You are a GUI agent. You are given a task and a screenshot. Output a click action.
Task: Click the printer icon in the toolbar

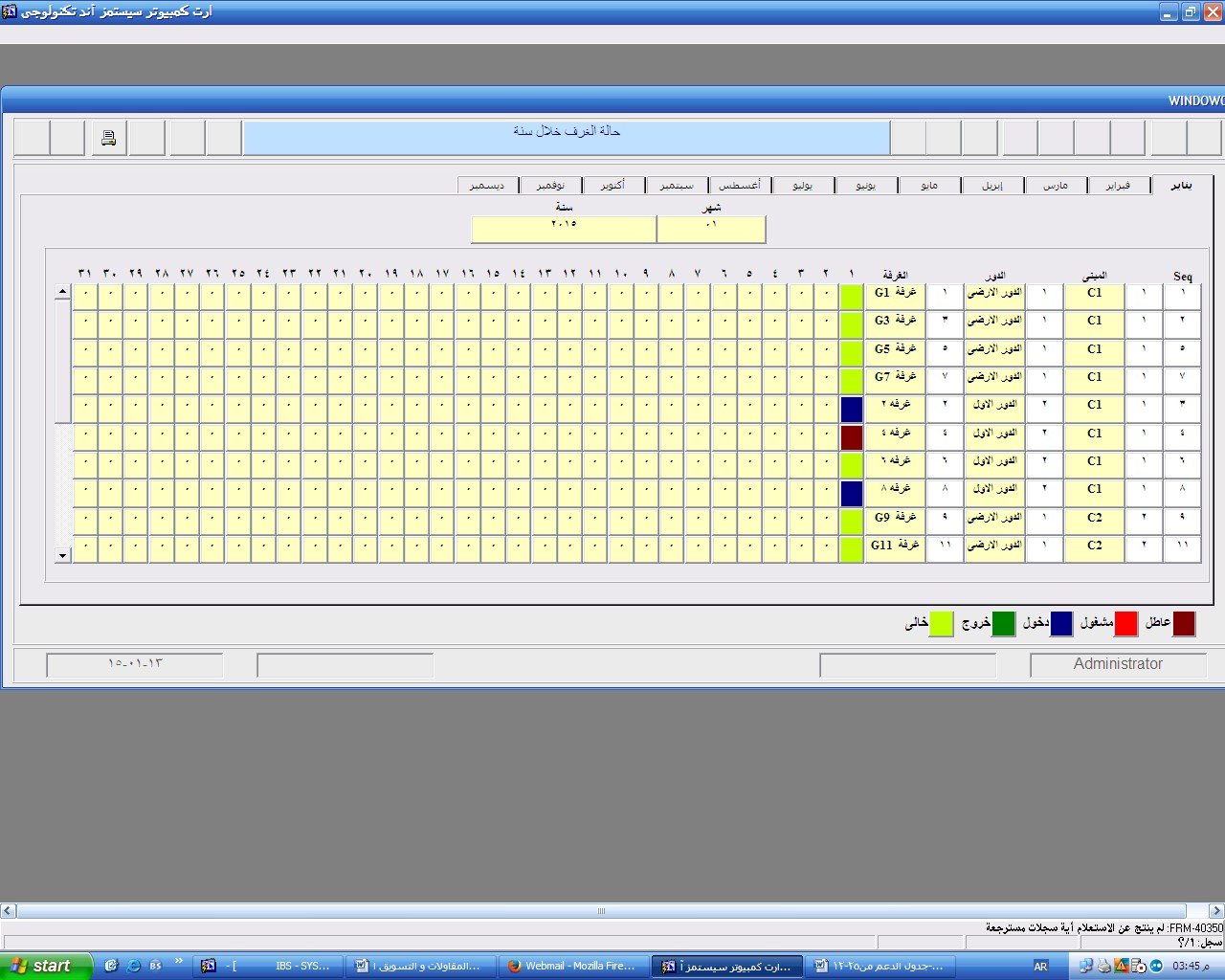point(108,138)
